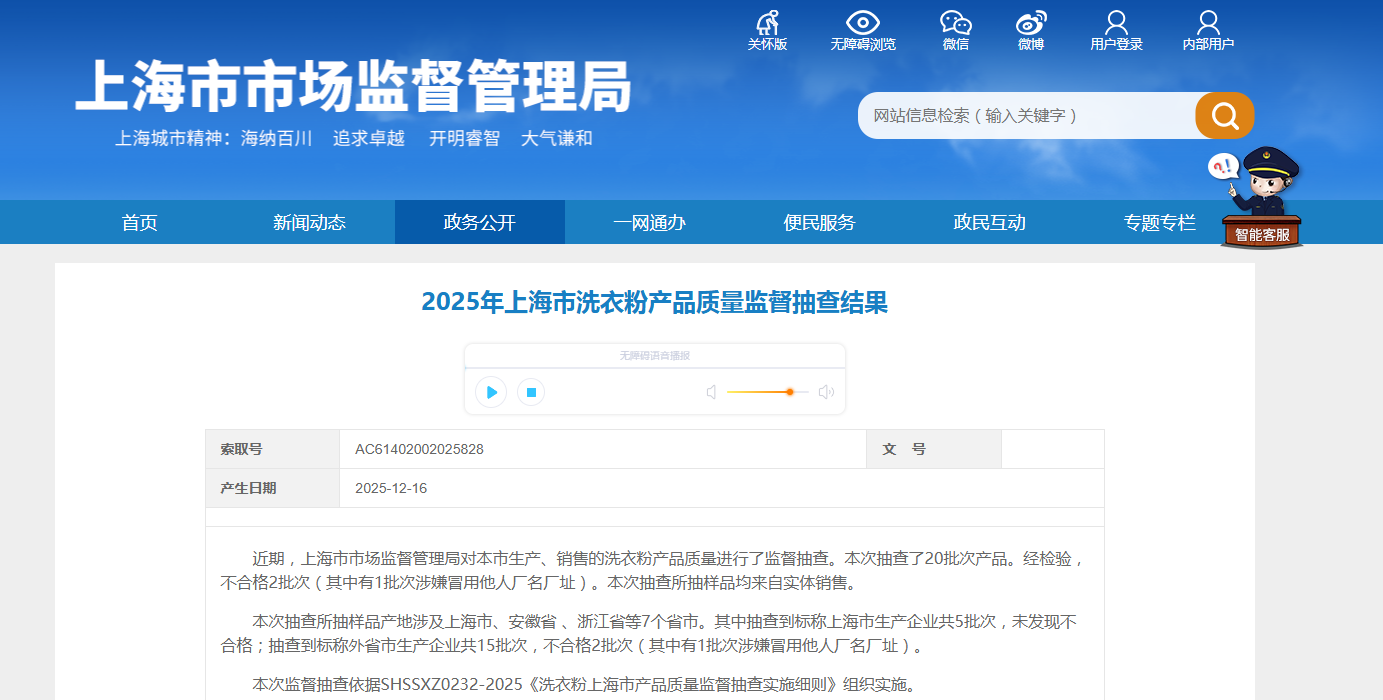
Task: Click the orange search magnifier button
Action: click(1224, 116)
